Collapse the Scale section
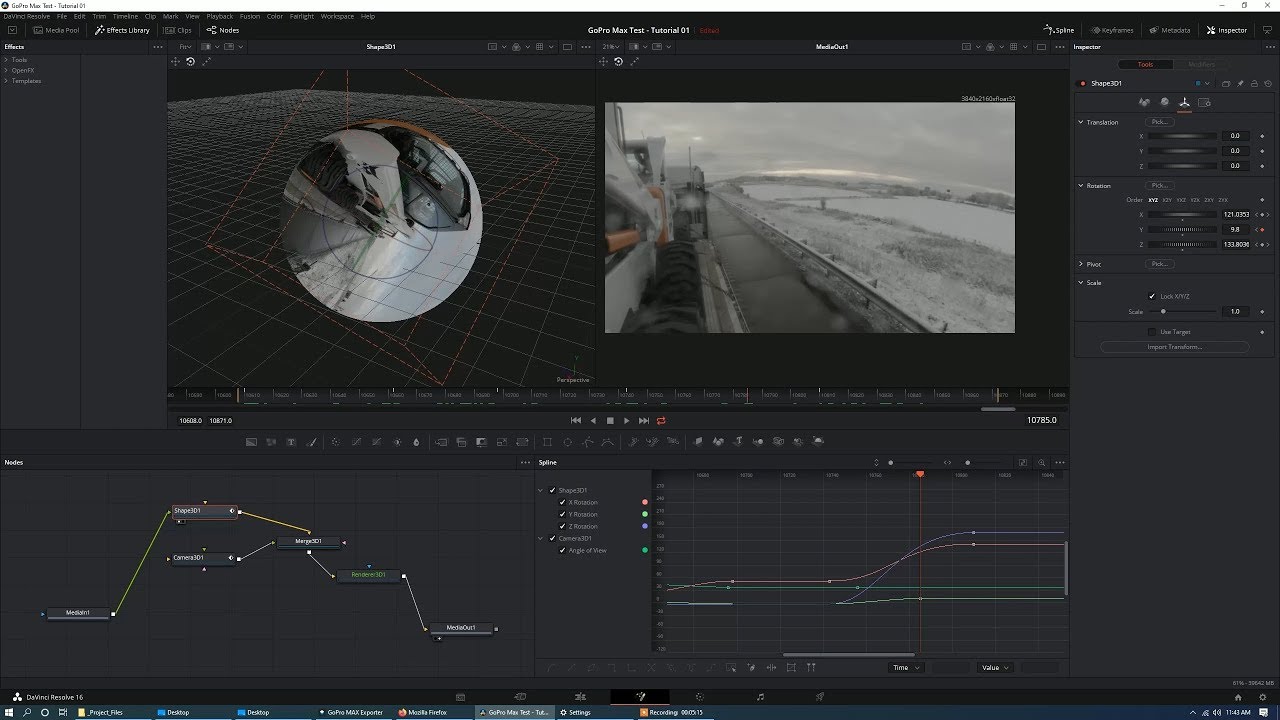Viewport: 1280px width, 720px height. coord(1081,283)
